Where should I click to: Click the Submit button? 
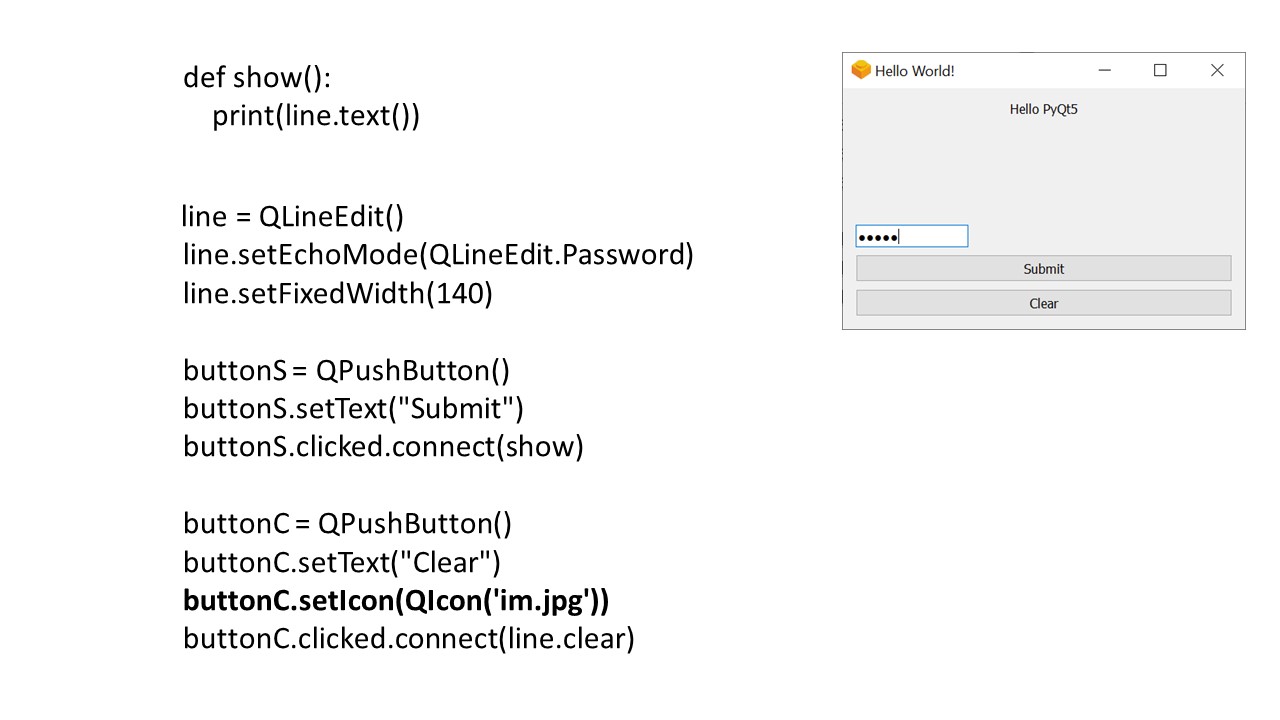tap(1043, 268)
